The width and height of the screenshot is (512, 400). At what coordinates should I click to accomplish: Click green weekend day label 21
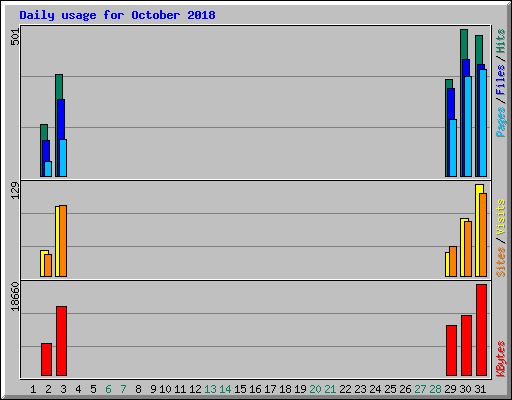(330, 389)
